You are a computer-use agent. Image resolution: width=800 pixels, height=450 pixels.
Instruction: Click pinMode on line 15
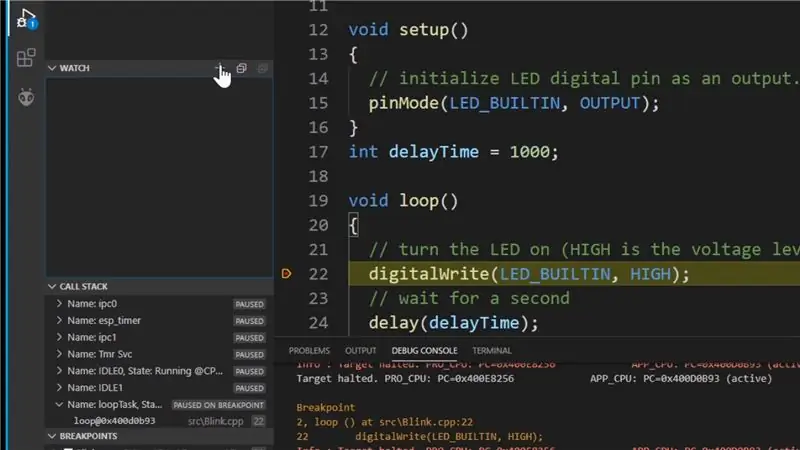coord(404,103)
